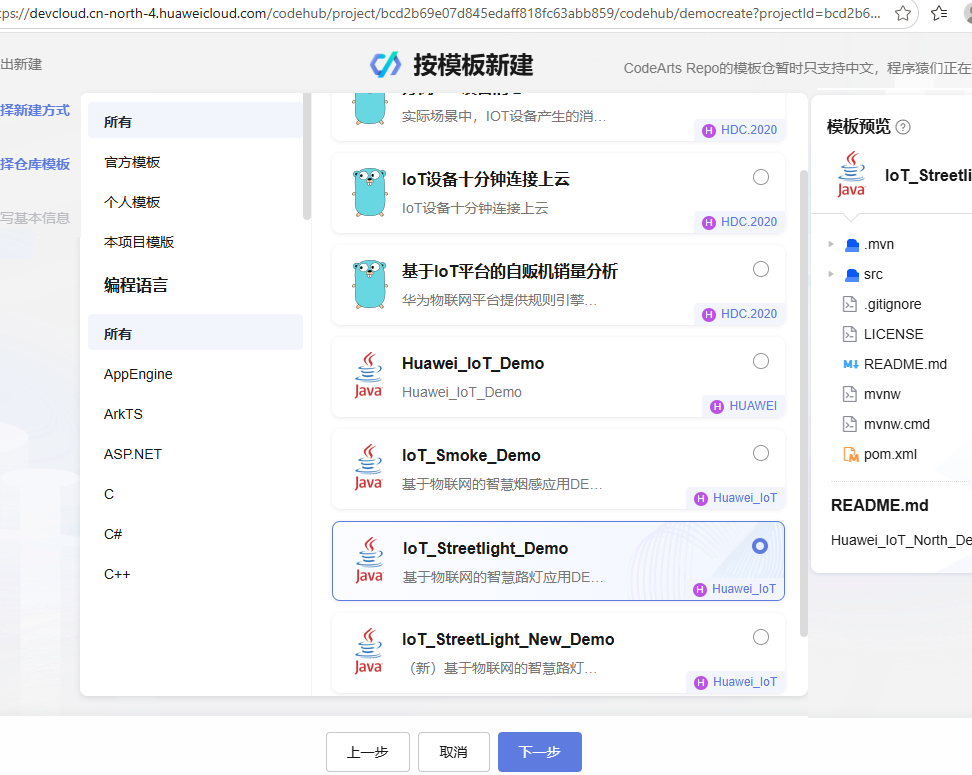
Task: Open the browser favorites list icon
Action: click(x=939, y=13)
